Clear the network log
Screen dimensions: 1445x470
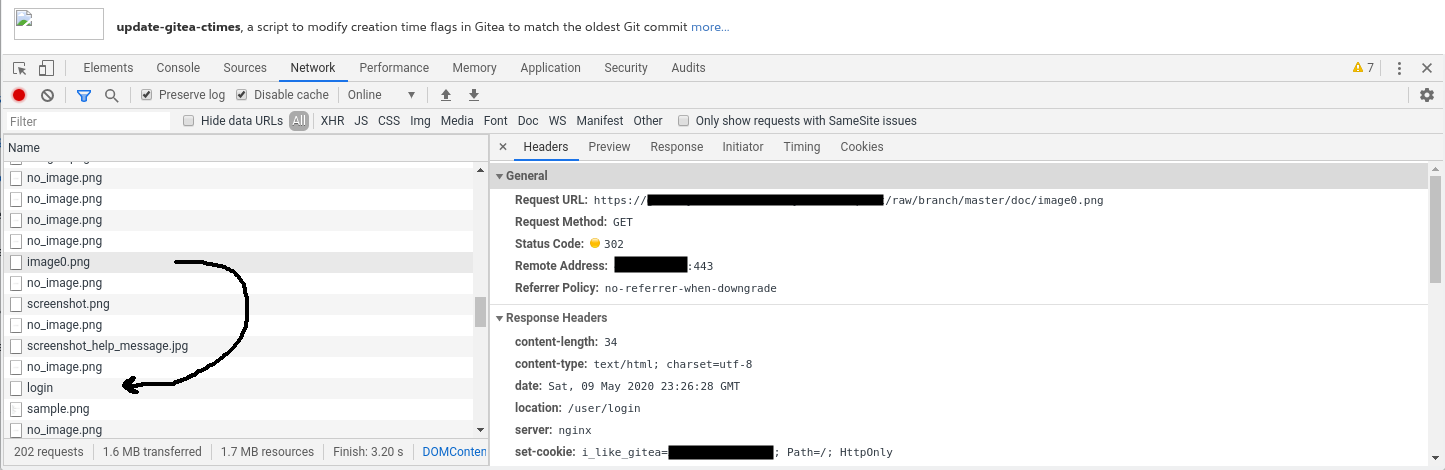point(47,95)
